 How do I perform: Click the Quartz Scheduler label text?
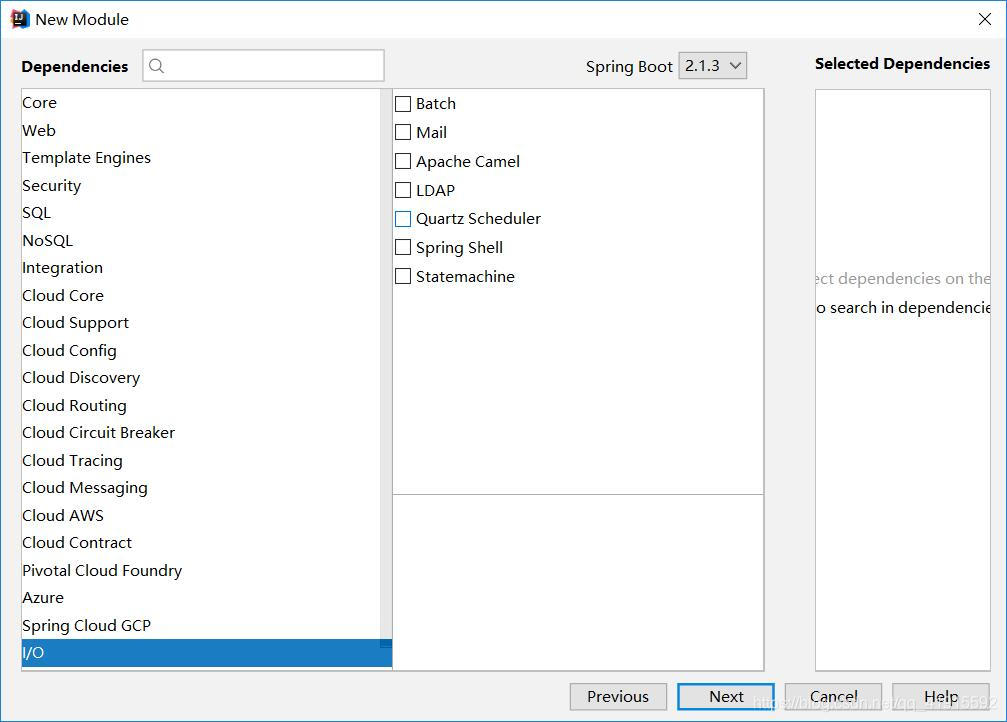pos(478,219)
